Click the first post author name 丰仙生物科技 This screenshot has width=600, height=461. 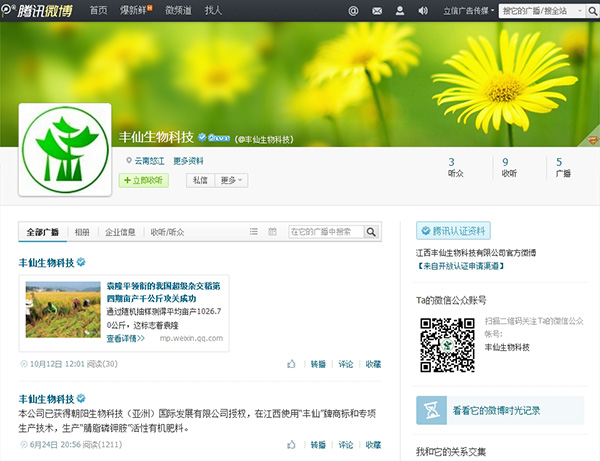(x=46, y=263)
